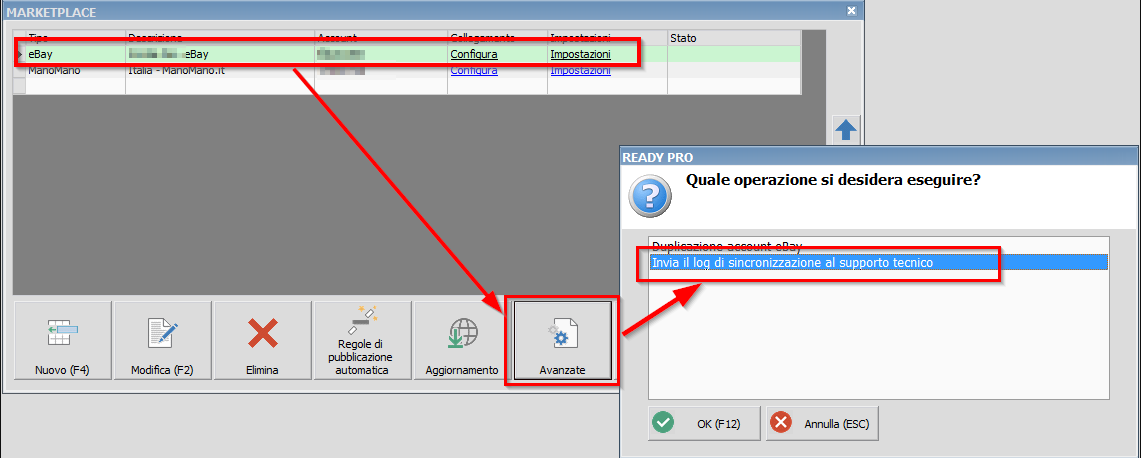Select the ManoMano cell in the Tipo column
Image resolution: width=1141 pixels, height=458 pixels.
pyautogui.click(x=75, y=71)
